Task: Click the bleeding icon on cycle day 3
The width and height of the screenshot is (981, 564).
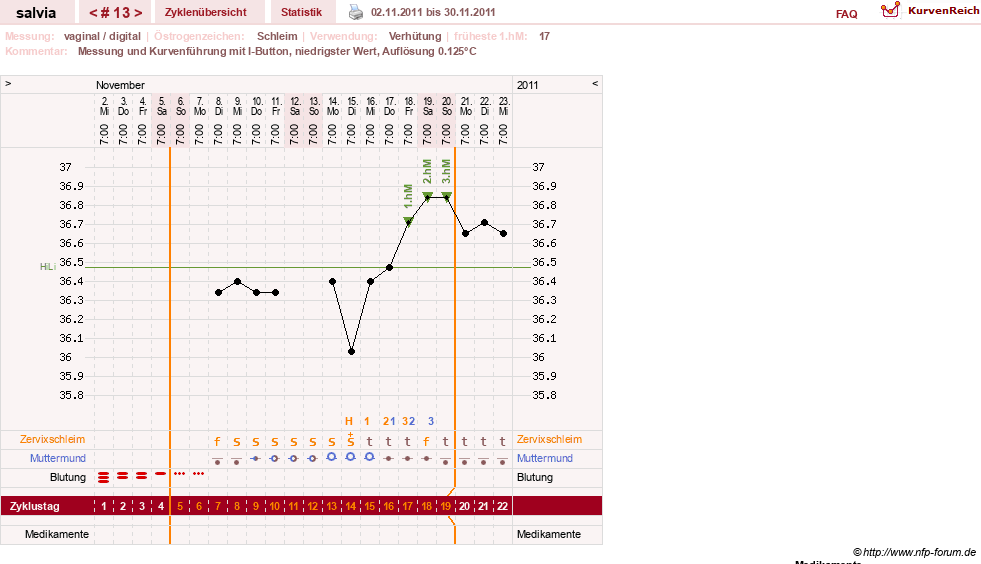Action: click(142, 476)
